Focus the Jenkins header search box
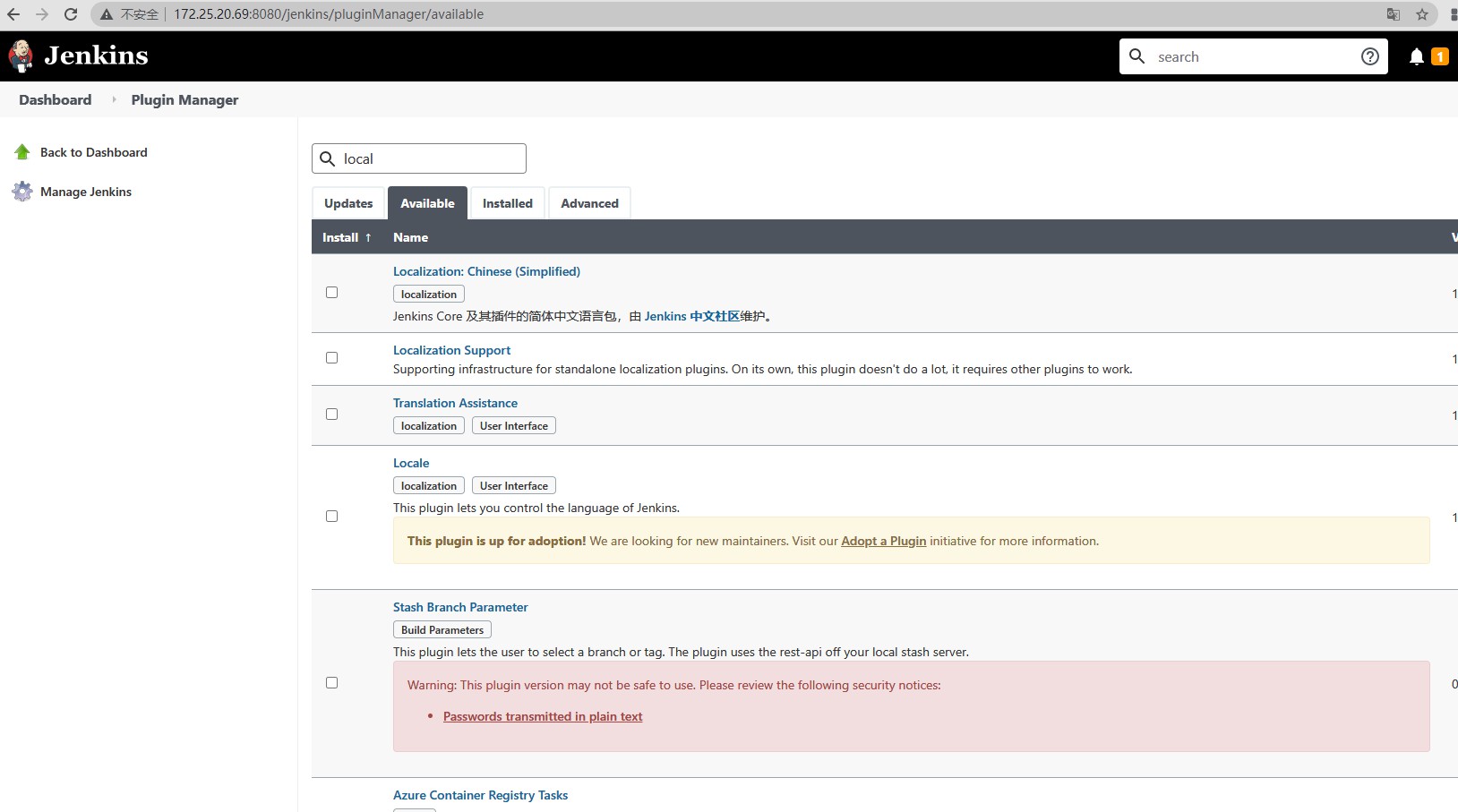 coord(1254,56)
